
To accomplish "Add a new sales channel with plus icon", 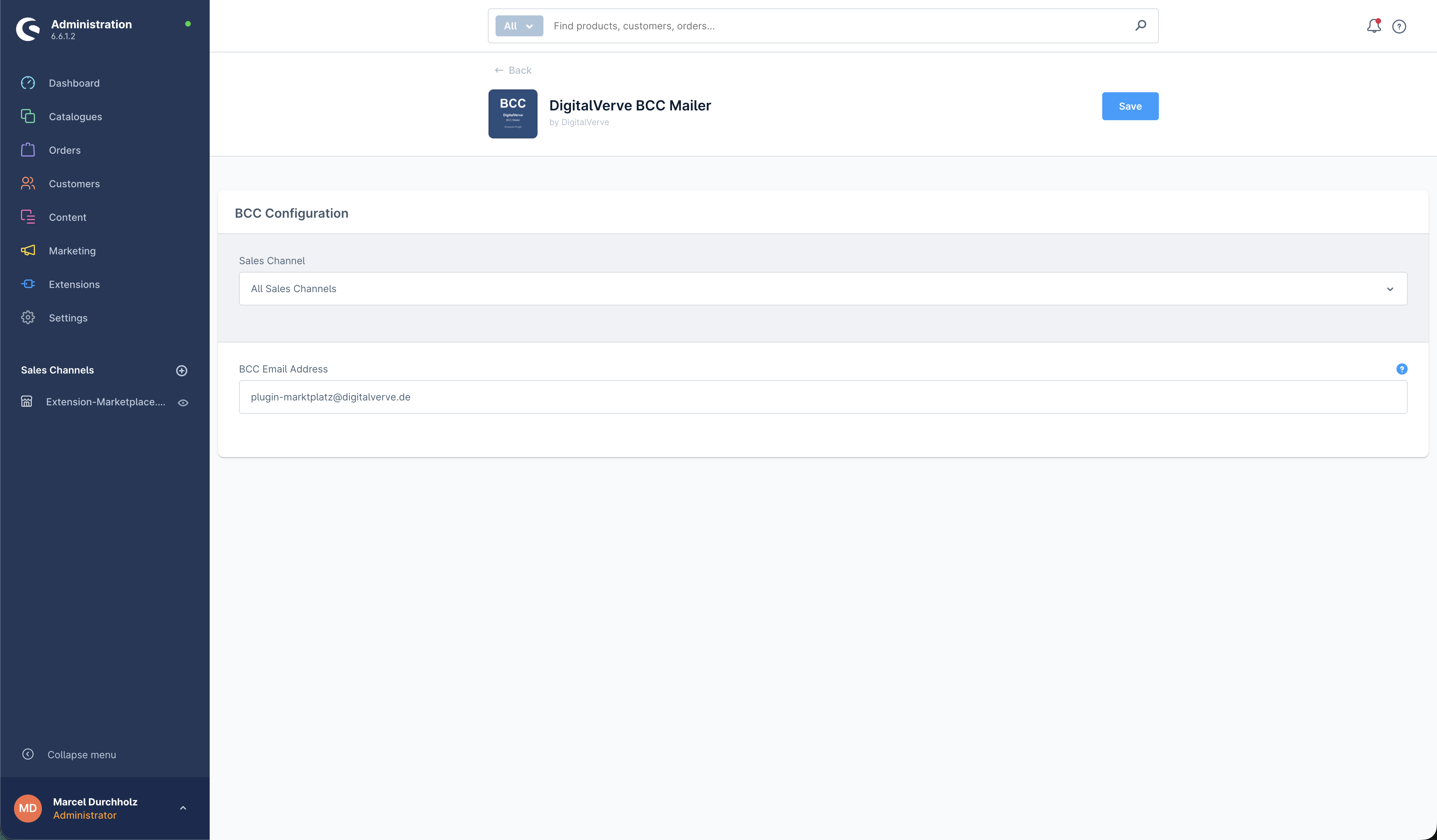I will [x=181, y=371].
